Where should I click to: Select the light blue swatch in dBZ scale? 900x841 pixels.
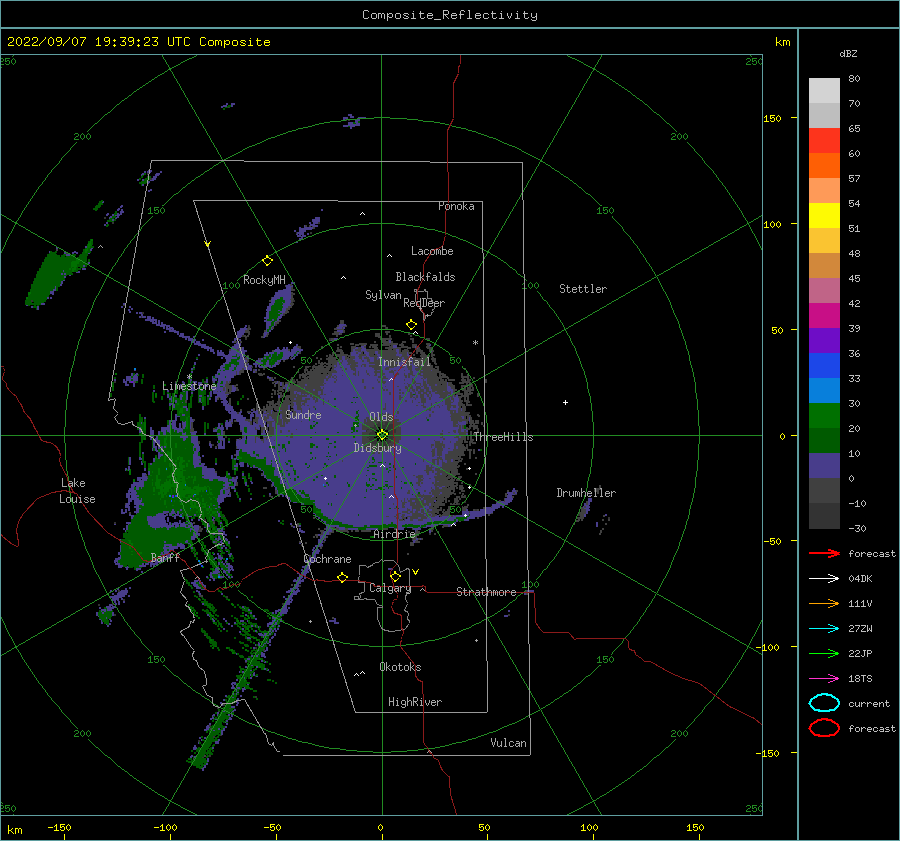click(x=824, y=390)
